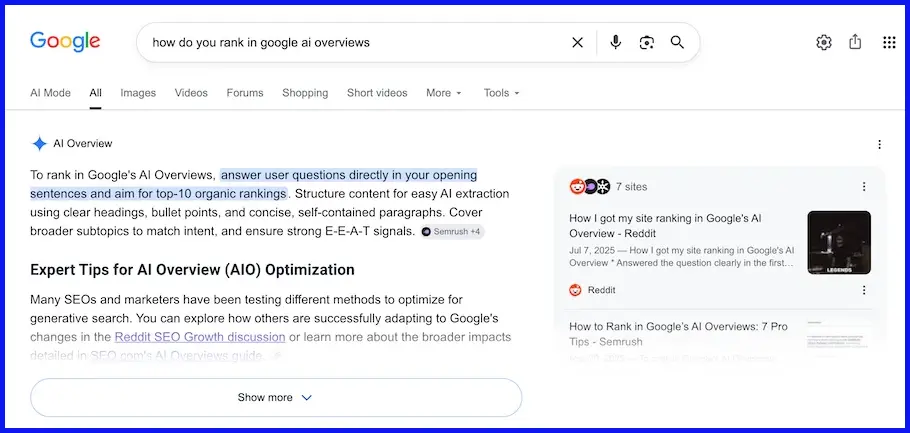Click the Reddit source name label
The height and width of the screenshot is (433, 910).
[601, 290]
